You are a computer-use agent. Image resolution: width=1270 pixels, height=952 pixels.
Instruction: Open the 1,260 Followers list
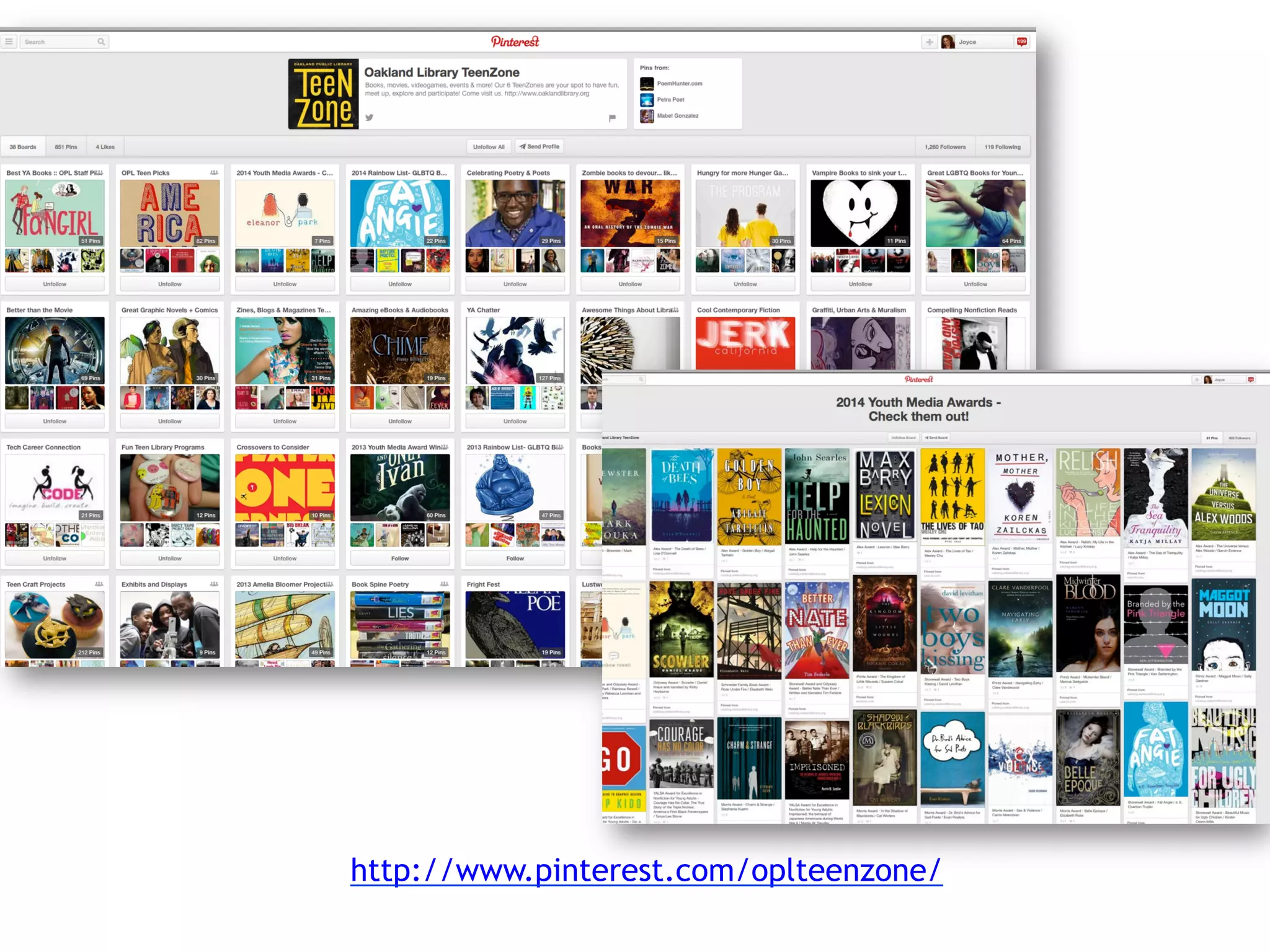[944, 147]
